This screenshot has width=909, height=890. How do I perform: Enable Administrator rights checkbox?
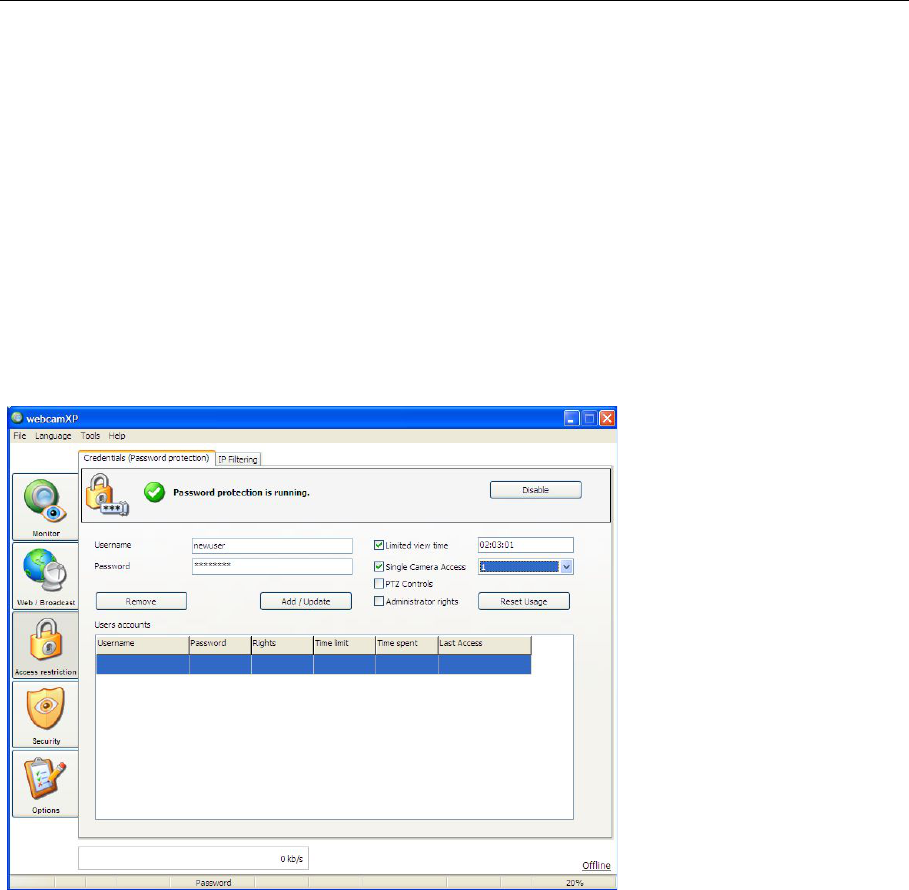pos(379,601)
